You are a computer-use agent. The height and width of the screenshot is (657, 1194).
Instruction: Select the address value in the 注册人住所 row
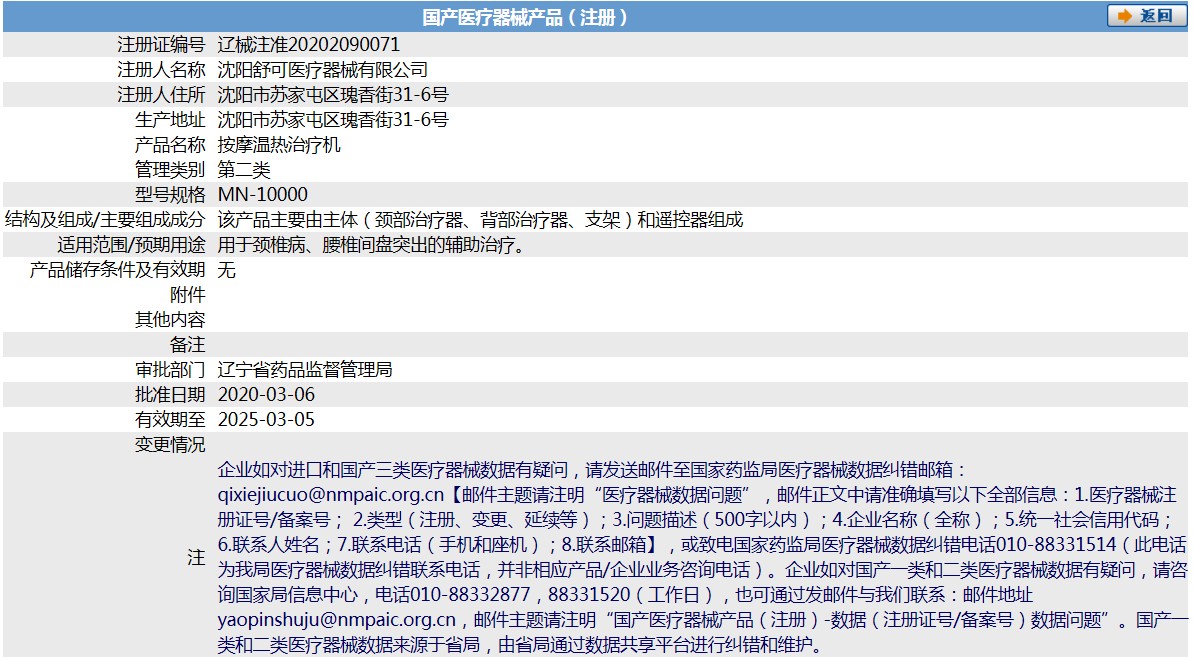[333, 95]
